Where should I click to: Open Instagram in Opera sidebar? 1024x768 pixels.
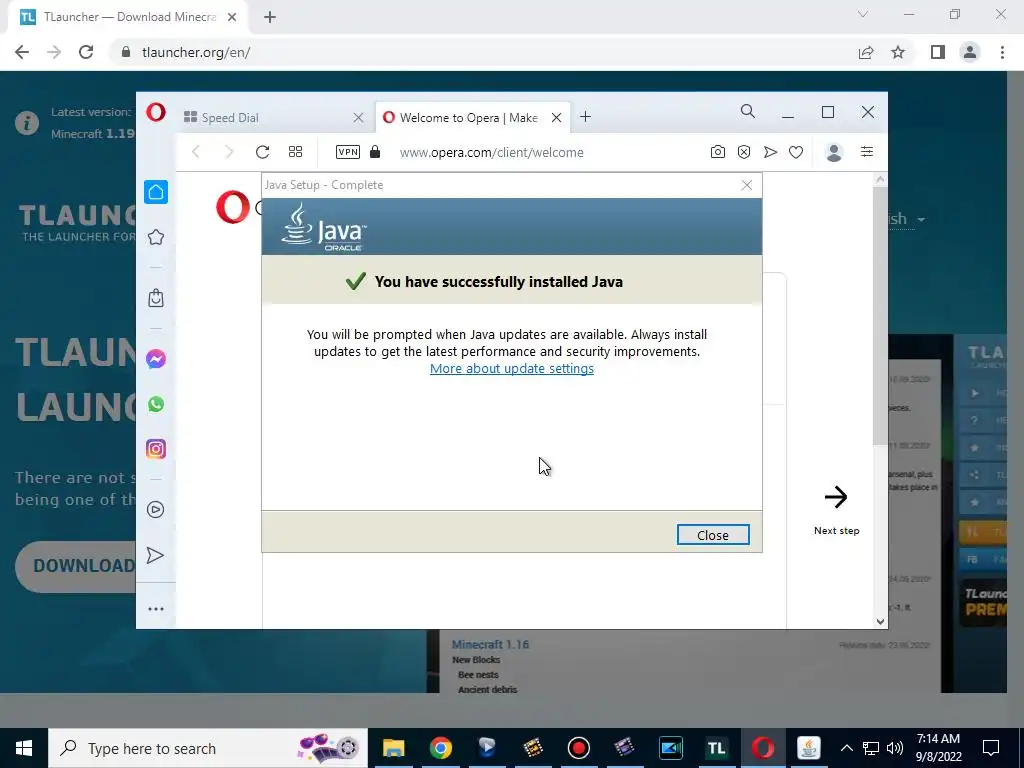pos(156,449)
